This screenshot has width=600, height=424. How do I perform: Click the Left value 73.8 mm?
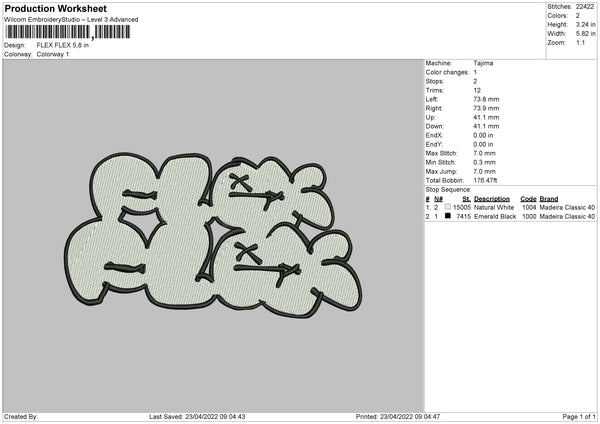pos(486,99)
